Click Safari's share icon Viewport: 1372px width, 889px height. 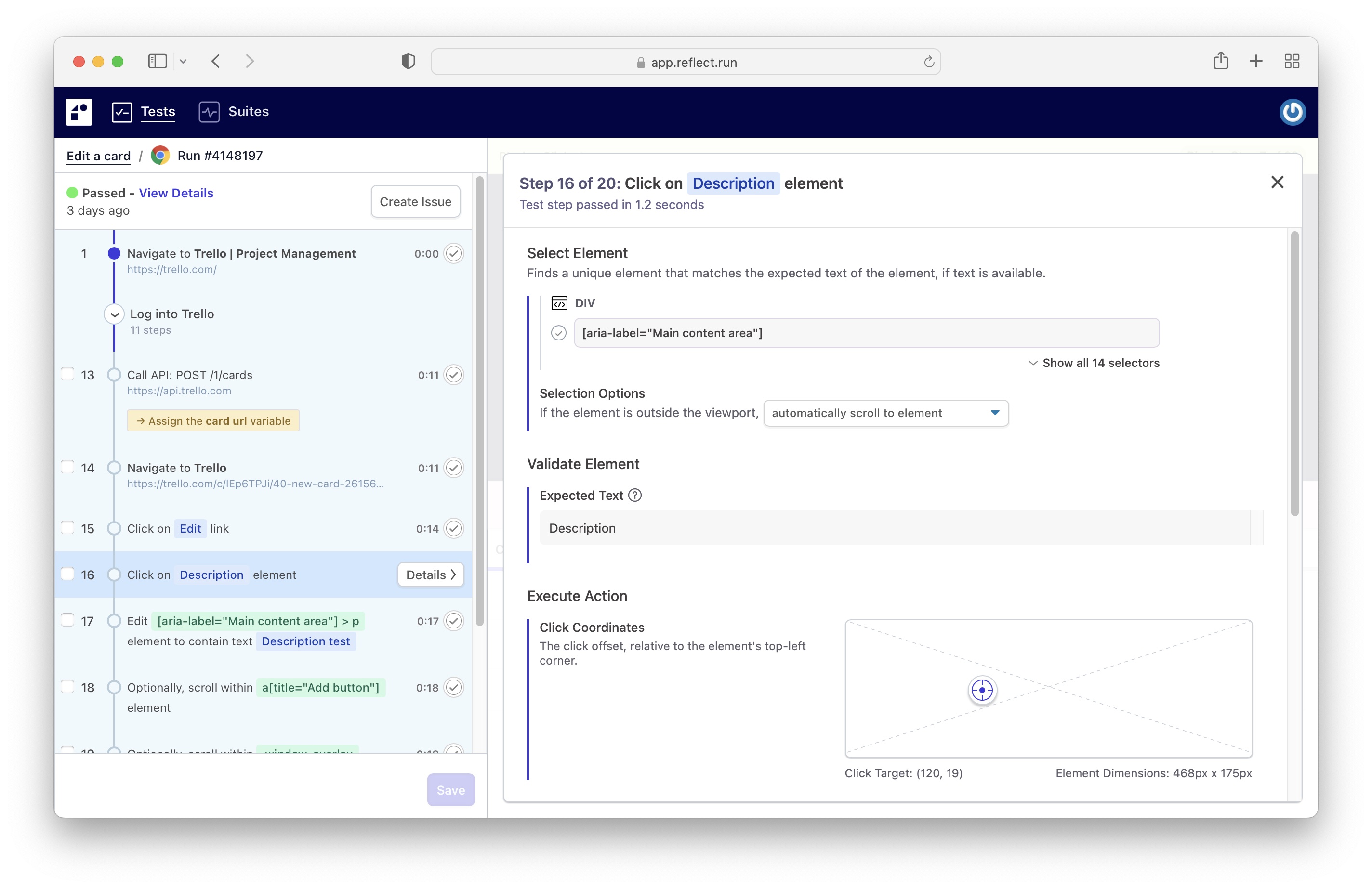(1220, 61)
